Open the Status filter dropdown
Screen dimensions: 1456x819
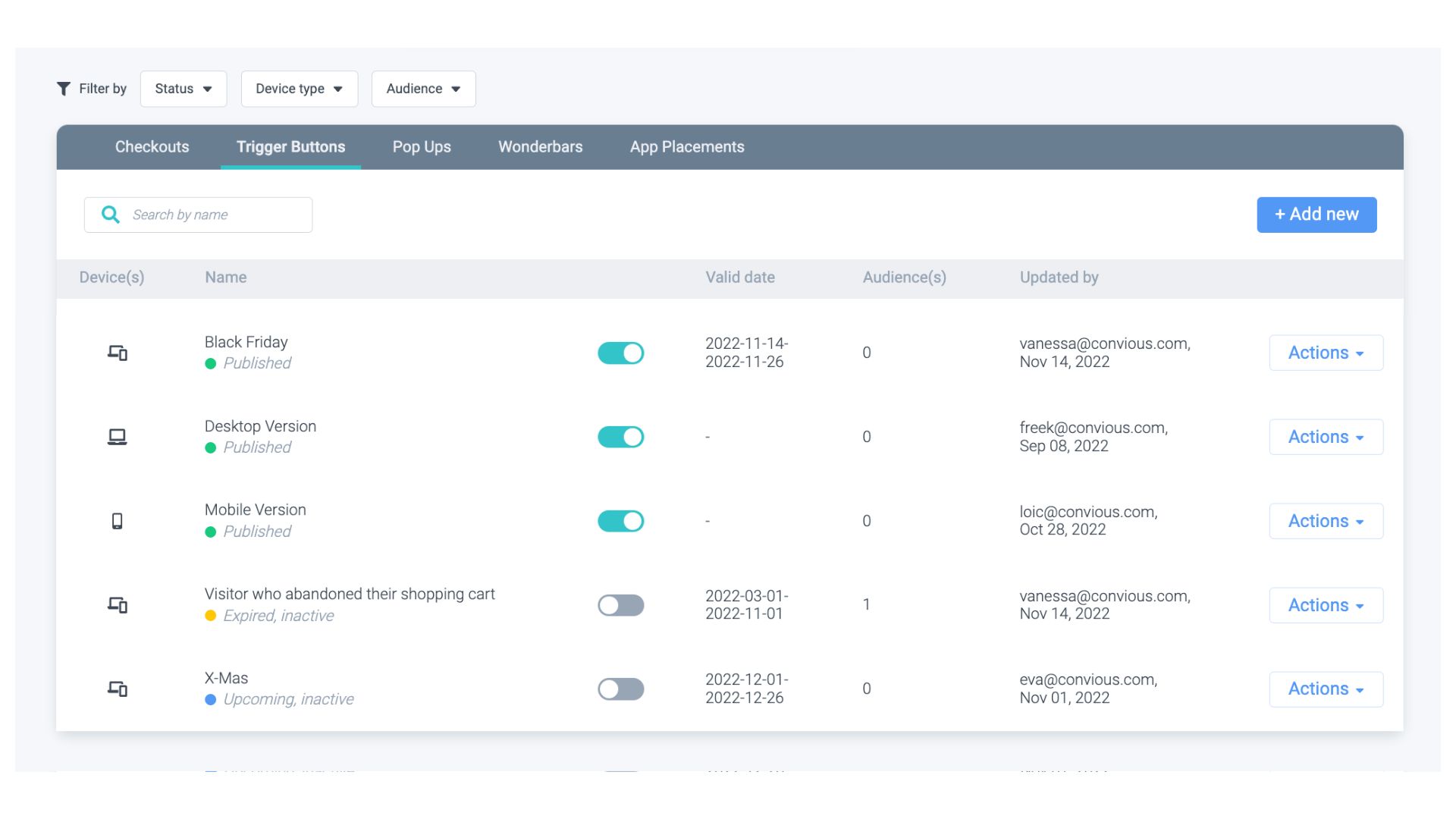pyautogui.click(x=184, y=89)
